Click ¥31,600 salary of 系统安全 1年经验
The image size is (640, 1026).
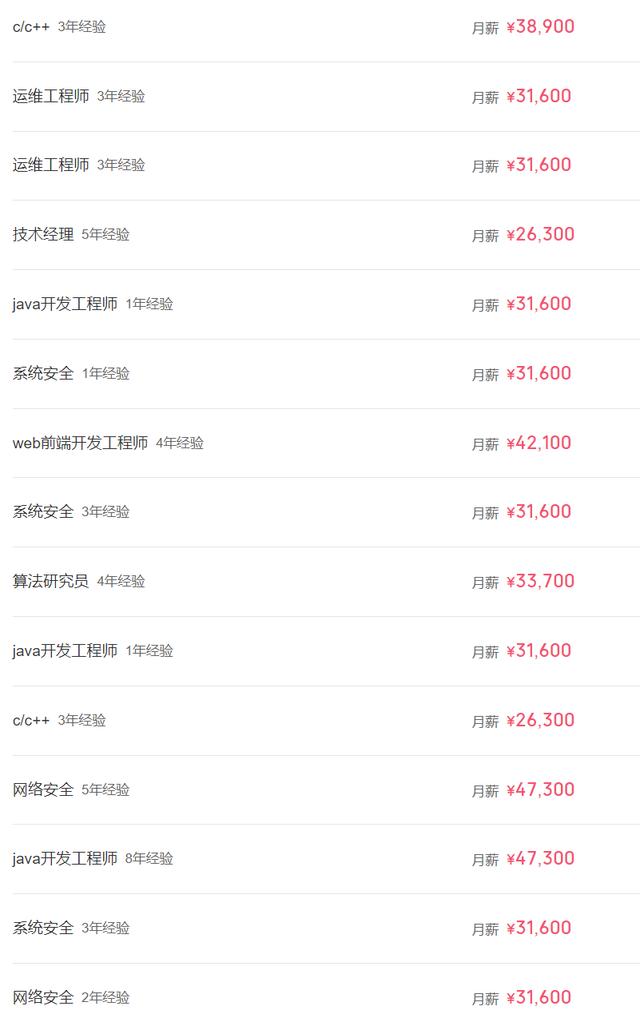[x=540, y=374]
